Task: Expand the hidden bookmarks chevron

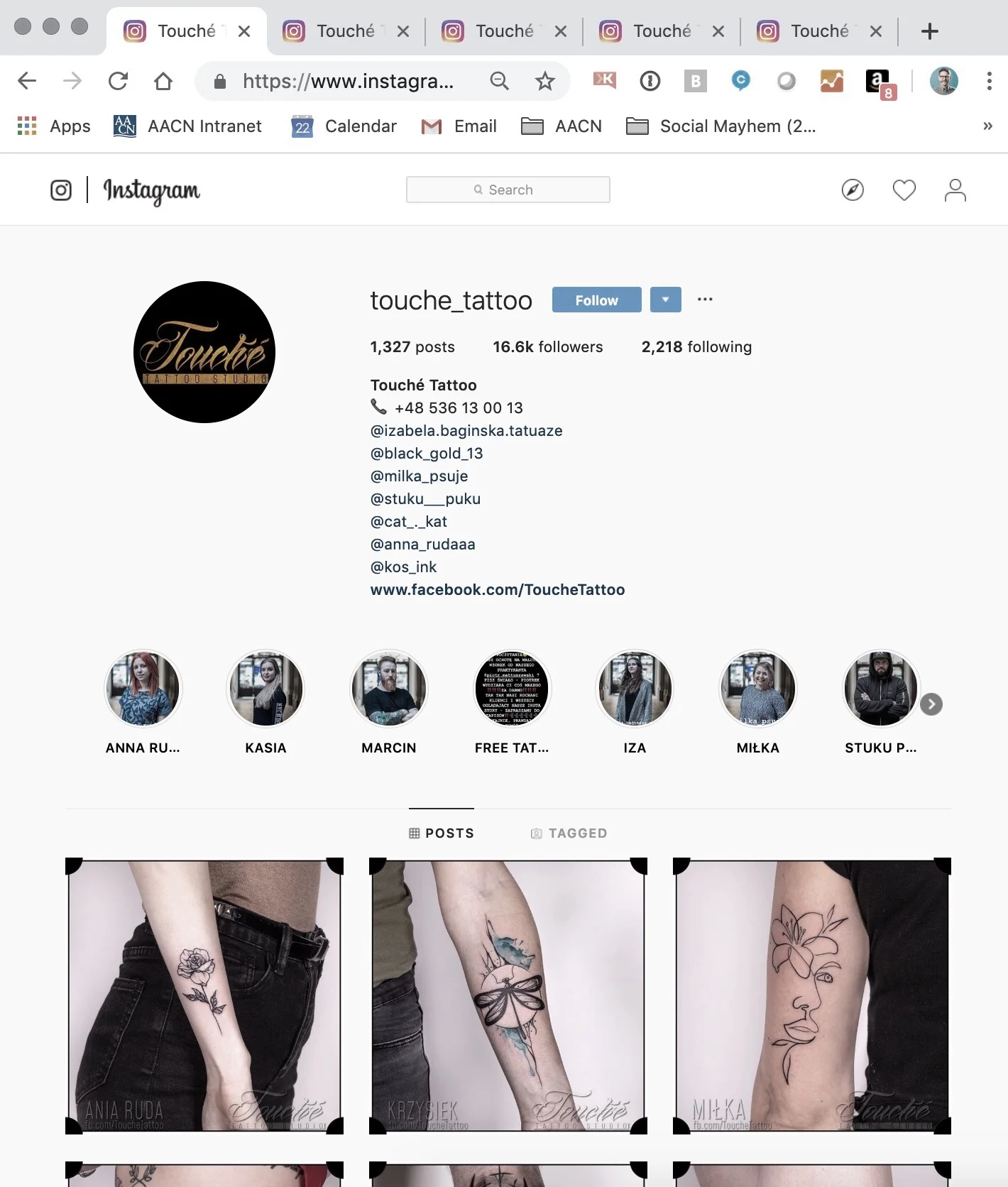Action: [987, 126]
